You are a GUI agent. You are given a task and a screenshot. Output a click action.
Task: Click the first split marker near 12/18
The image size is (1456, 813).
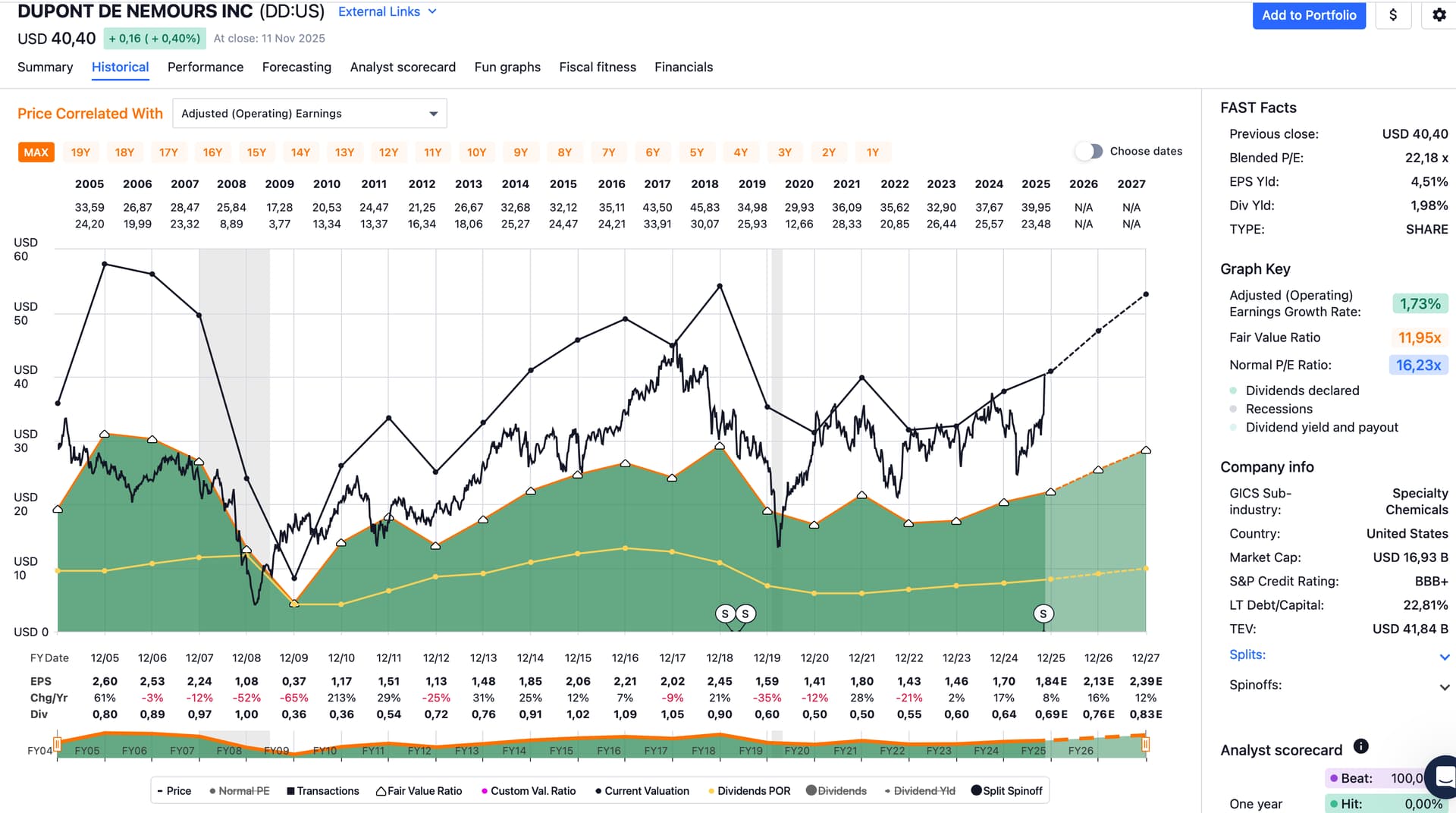click(725, 614)
